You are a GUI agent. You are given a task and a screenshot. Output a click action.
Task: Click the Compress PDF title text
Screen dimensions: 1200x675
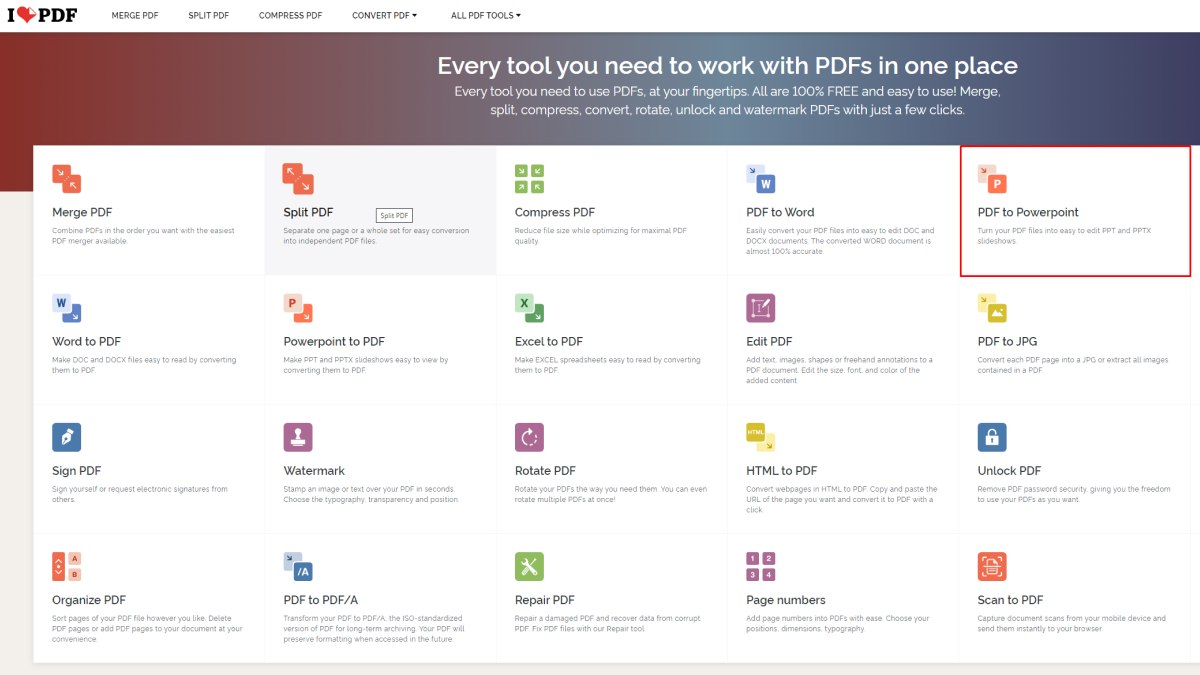[x=555, y=212]
